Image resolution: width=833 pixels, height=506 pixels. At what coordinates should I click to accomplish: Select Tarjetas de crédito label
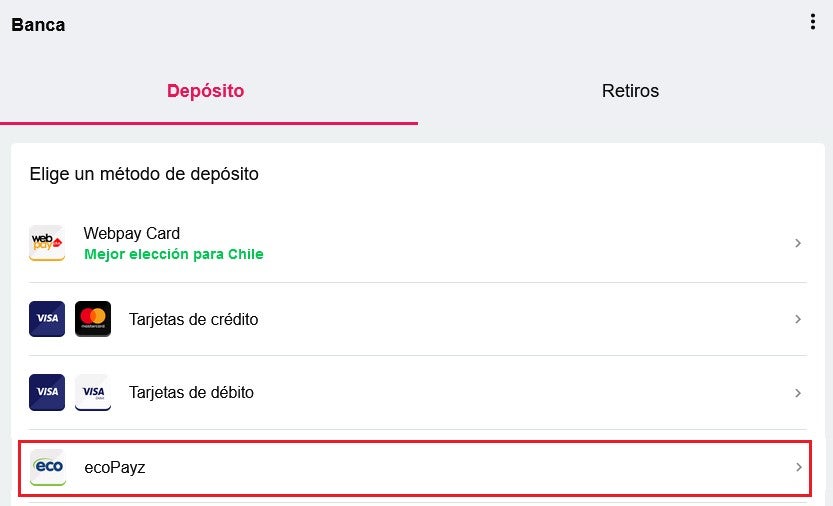[x=193, y=319]
